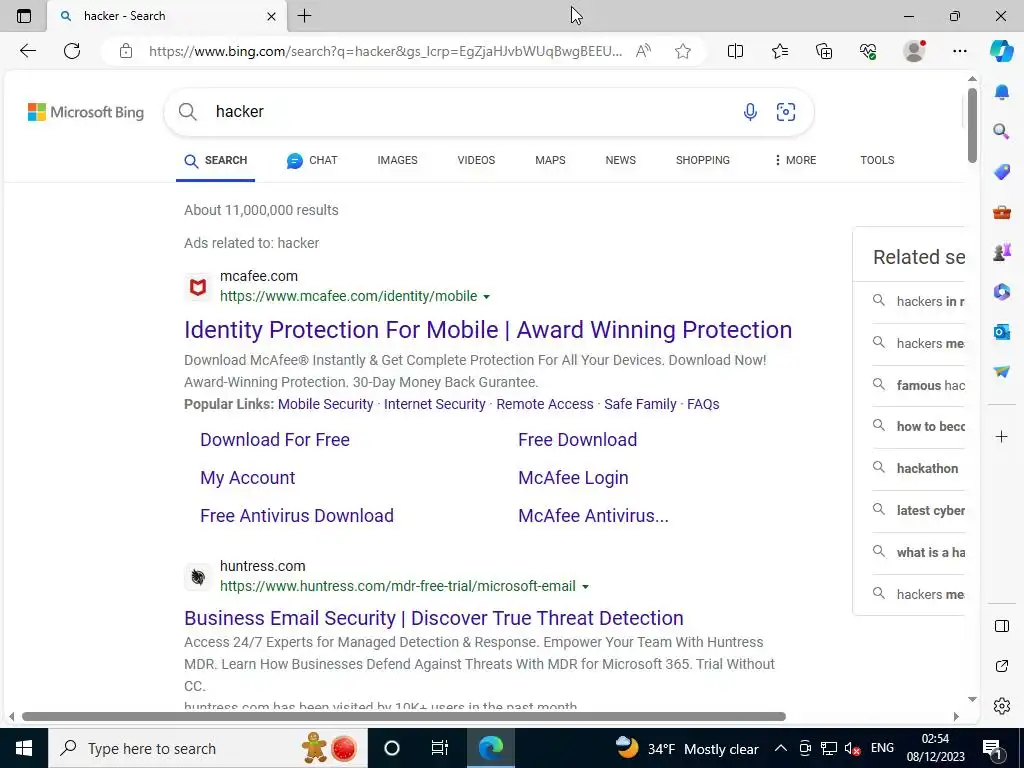Open the Windows Start menu

[x=24, y=748]
